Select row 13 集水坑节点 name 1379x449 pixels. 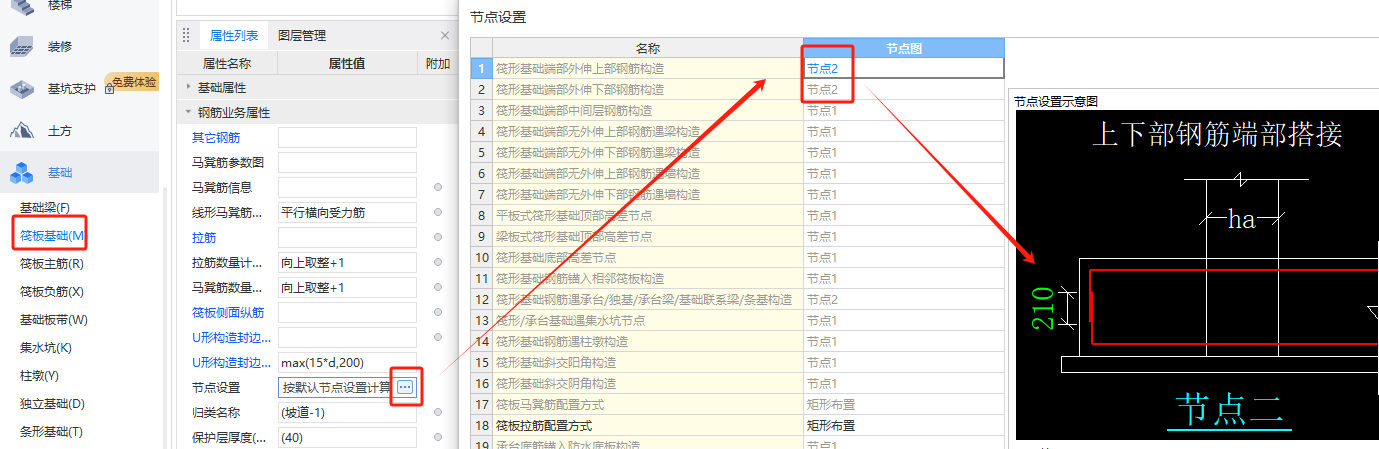coord(648,320)
